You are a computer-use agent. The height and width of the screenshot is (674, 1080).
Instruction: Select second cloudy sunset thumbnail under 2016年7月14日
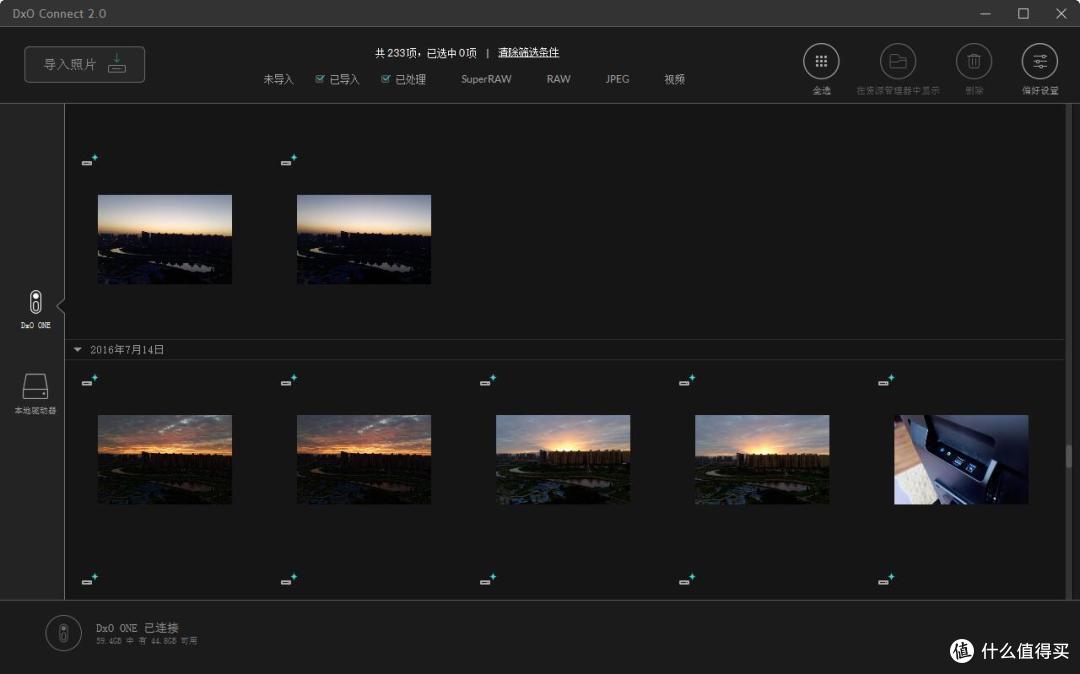[364, 459]
